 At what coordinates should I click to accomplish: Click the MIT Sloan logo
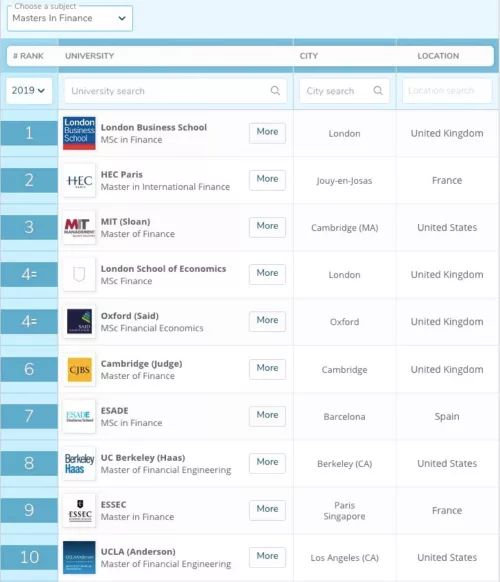coord(79,228)
